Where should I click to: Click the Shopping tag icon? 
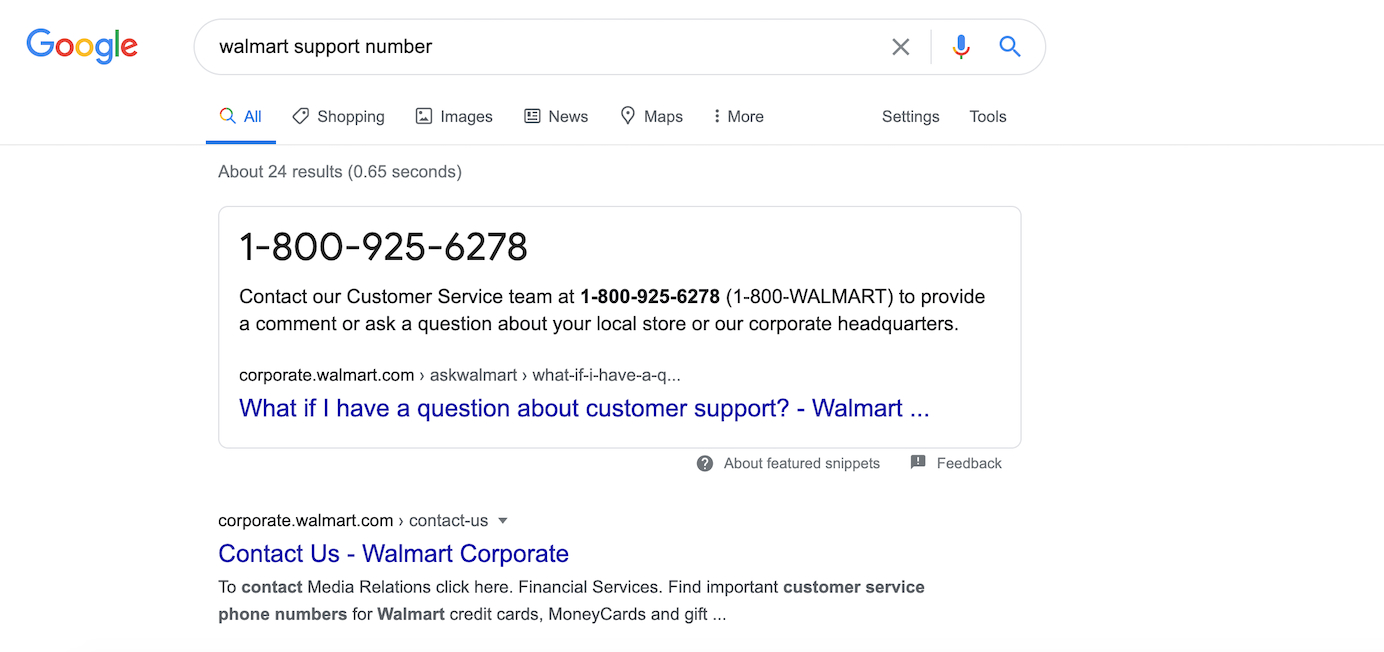click(x=300, y=116)
